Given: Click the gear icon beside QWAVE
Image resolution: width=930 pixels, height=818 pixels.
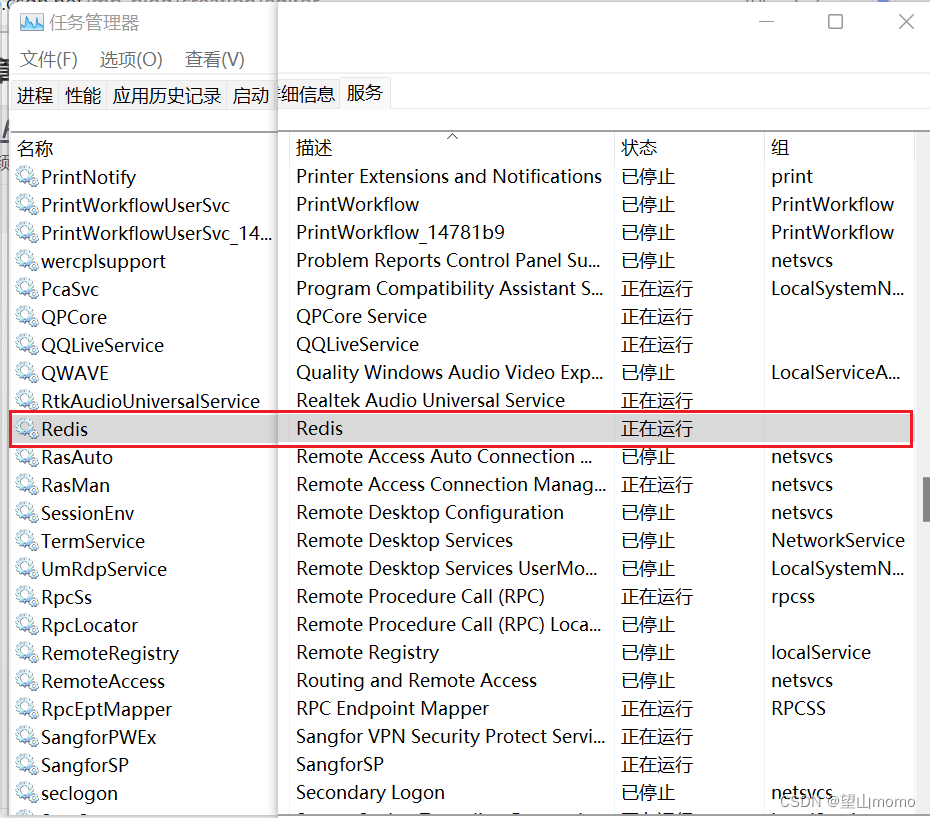Looking at the screenshot, I should click(27, 373).
